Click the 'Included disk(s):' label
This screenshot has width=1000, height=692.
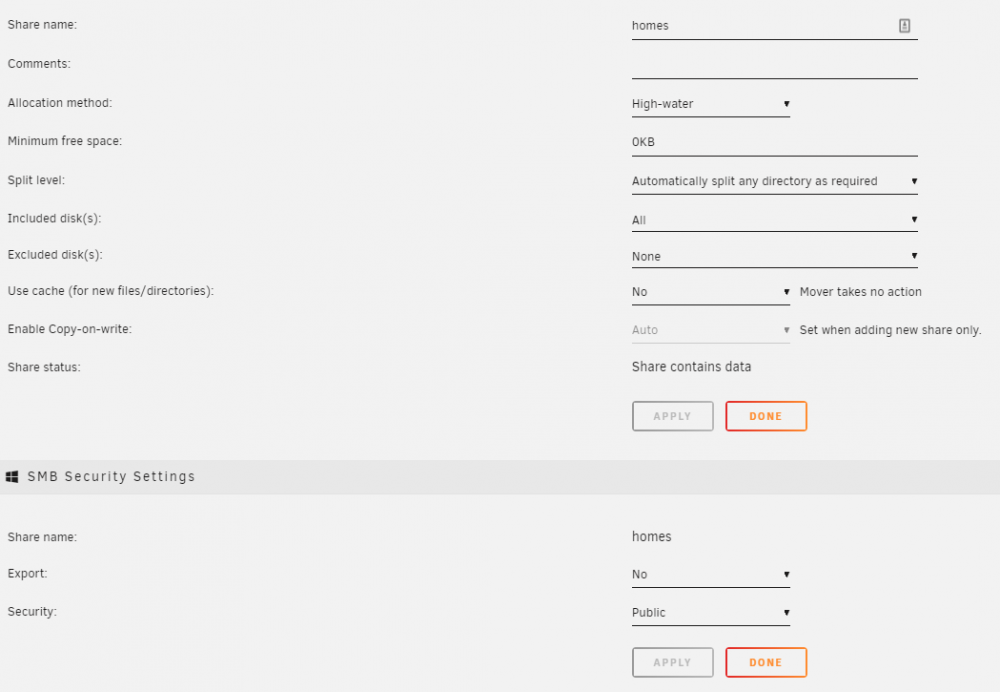click(54, 219)
